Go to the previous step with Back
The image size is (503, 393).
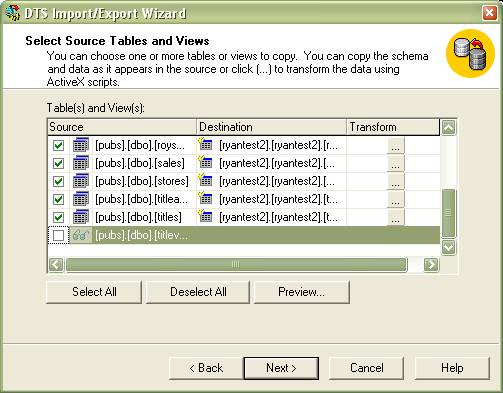(x=206, y=368)
